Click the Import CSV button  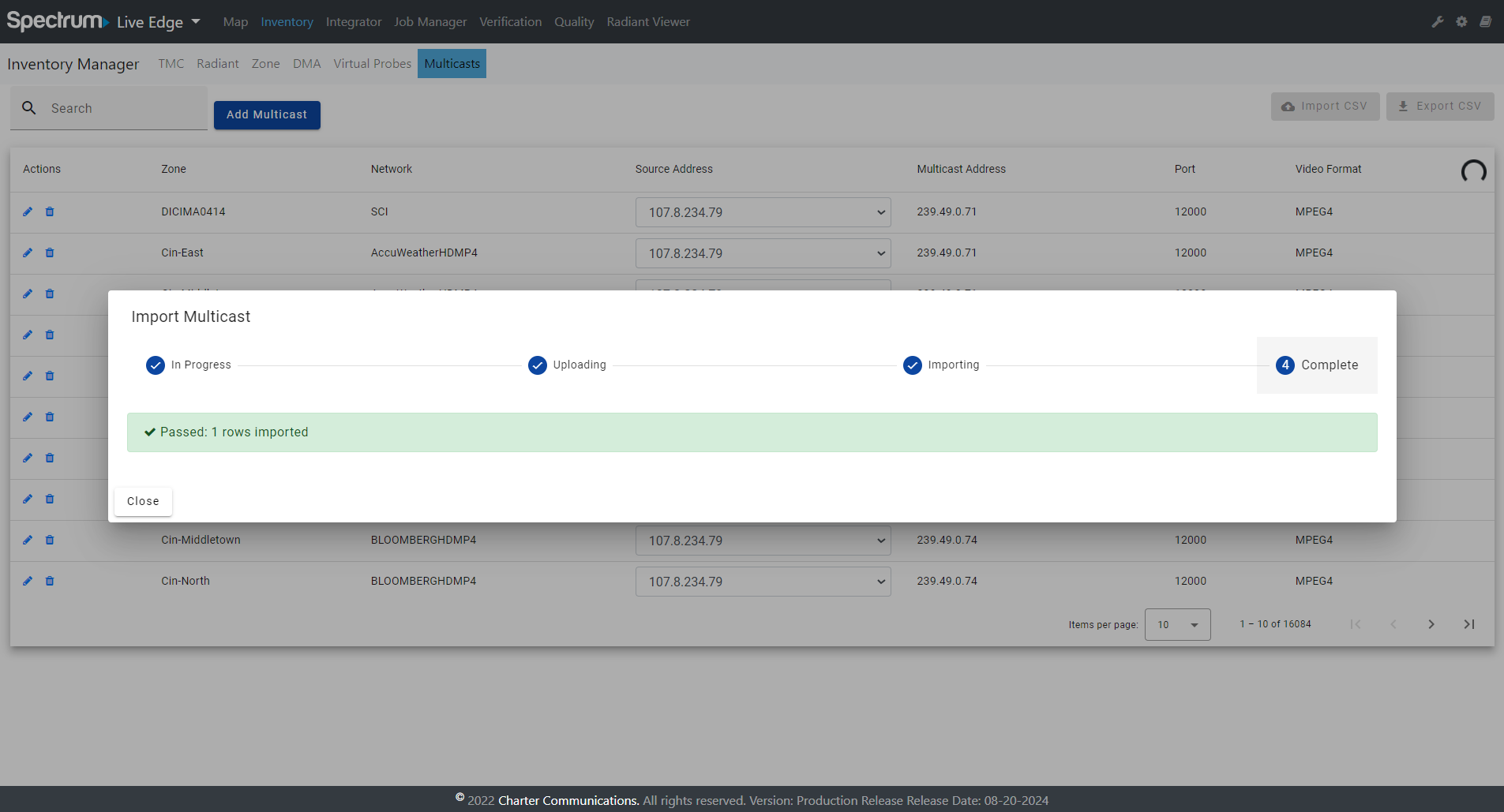1325,107
